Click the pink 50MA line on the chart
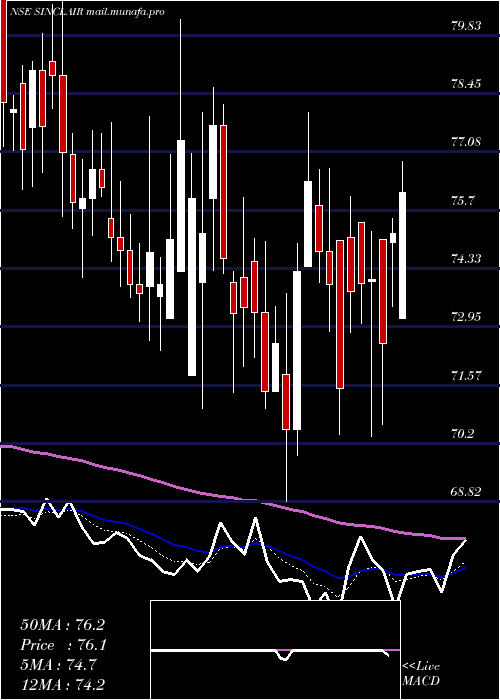 click(x=233, y=497)
